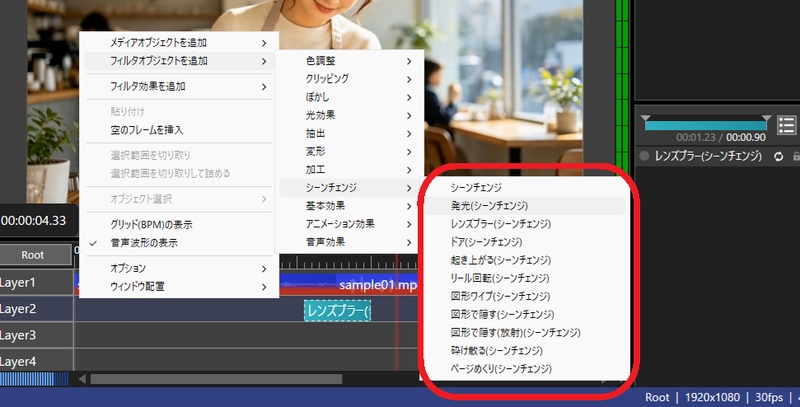Viewport: 800px width, 407px height.
Task: Open オプション submenu
Action: (x=179, y=268)
